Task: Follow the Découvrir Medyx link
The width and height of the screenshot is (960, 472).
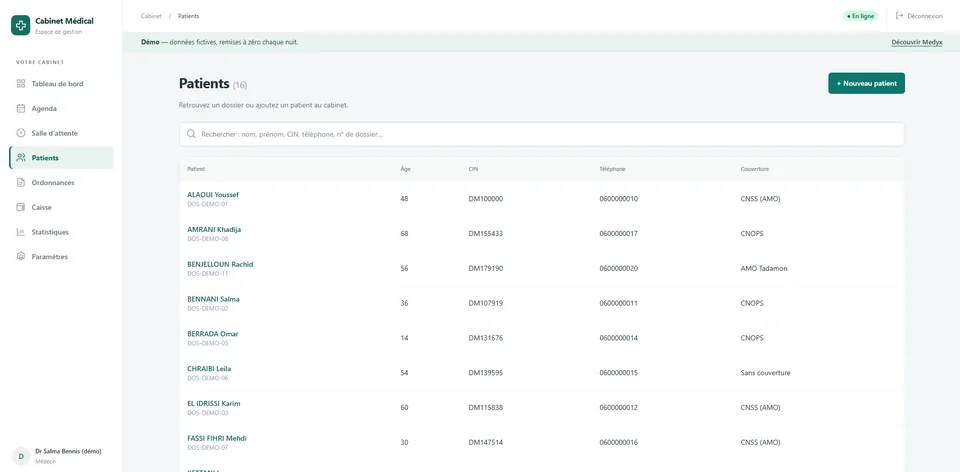Action: tap(917, 42)
